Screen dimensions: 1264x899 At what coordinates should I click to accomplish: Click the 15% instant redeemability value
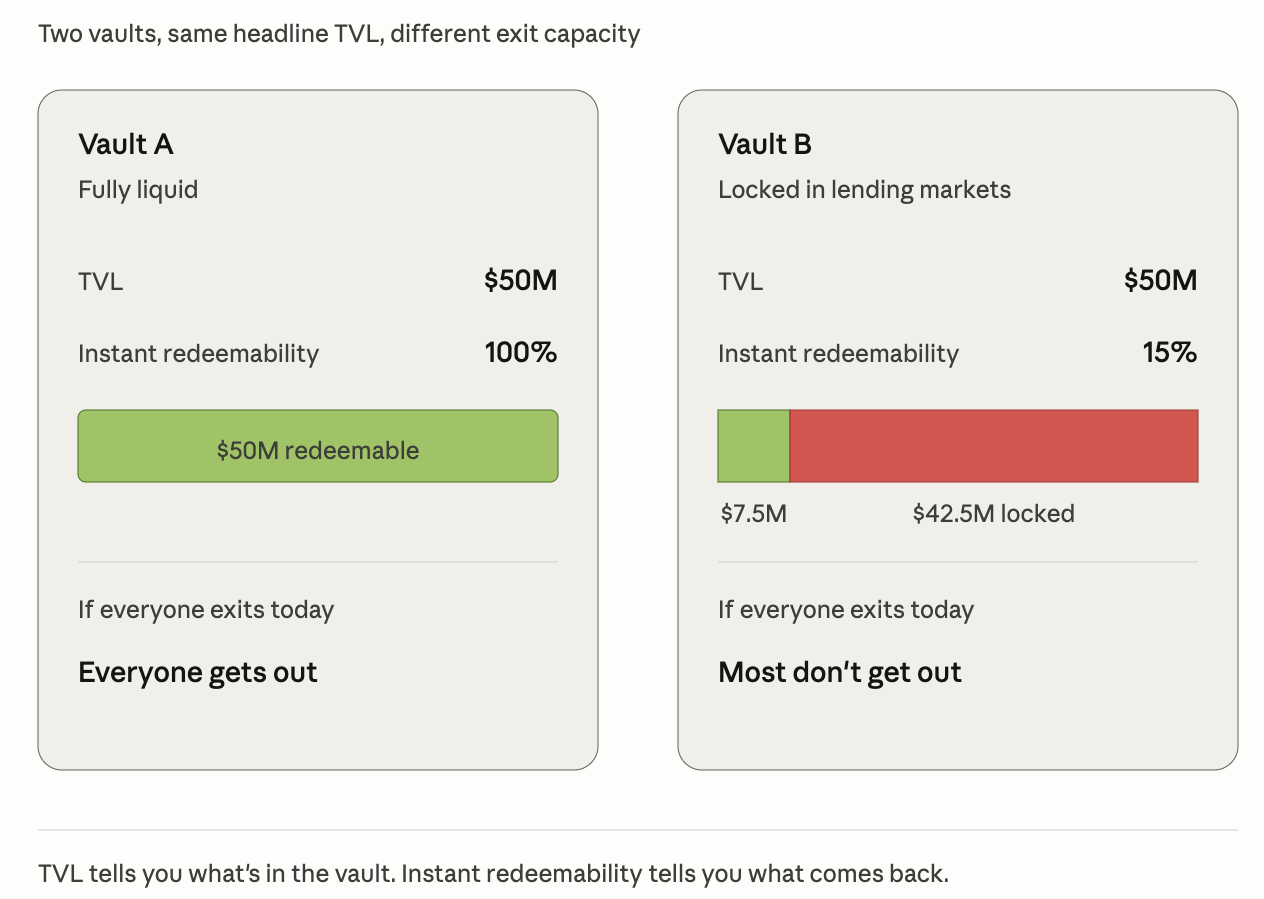click(1170, 353)
